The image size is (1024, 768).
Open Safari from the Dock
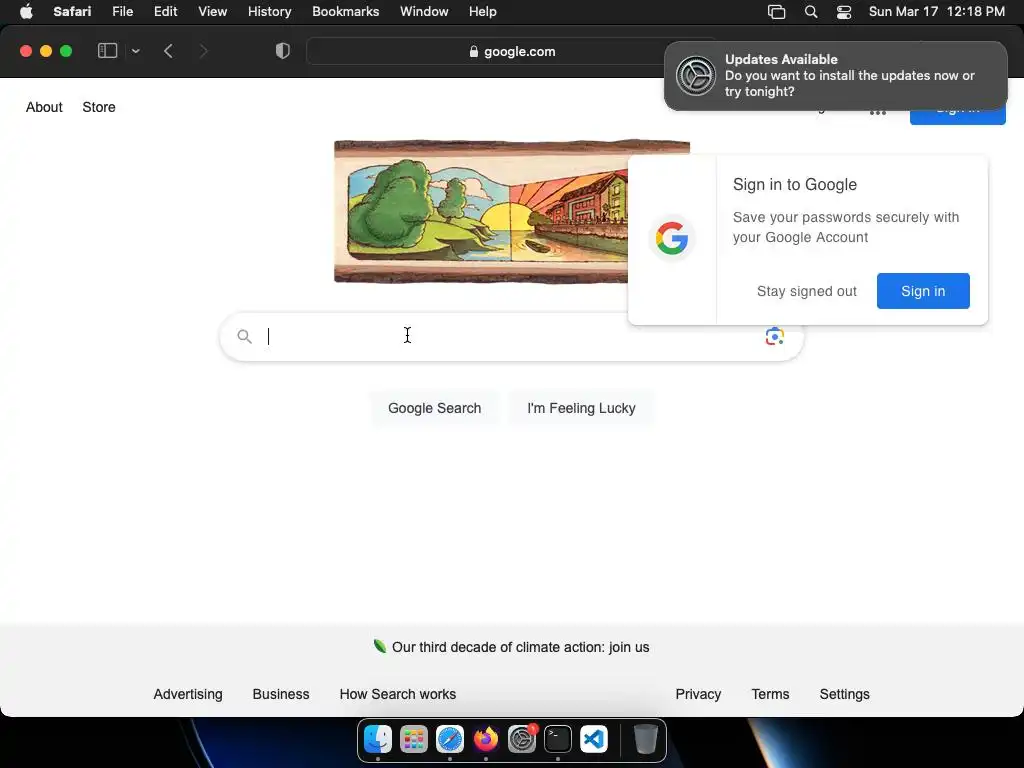click(x=450, y=739)
